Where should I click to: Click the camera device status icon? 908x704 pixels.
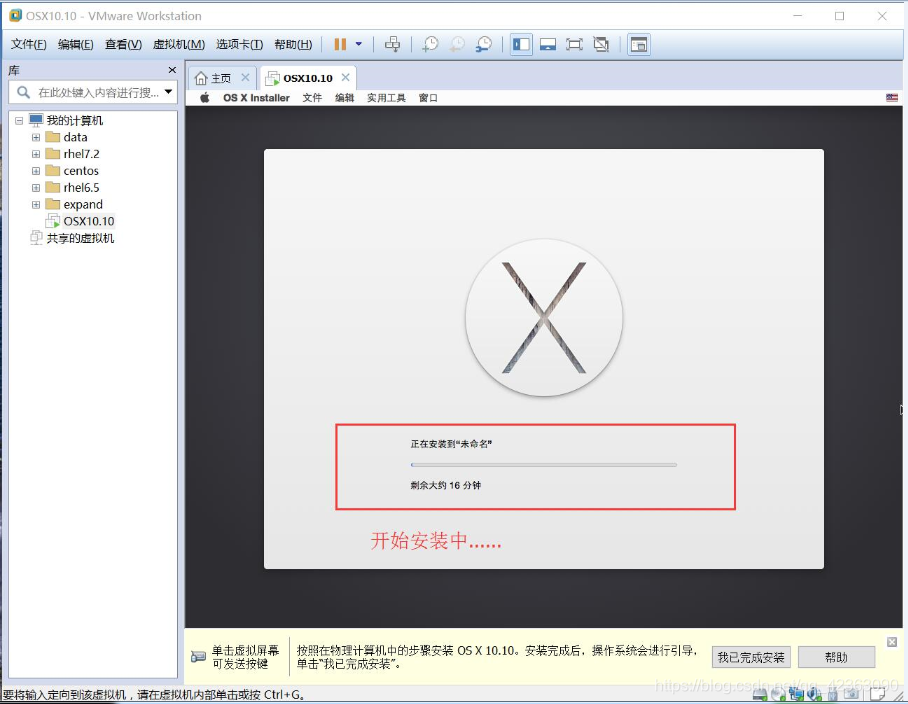851,693
